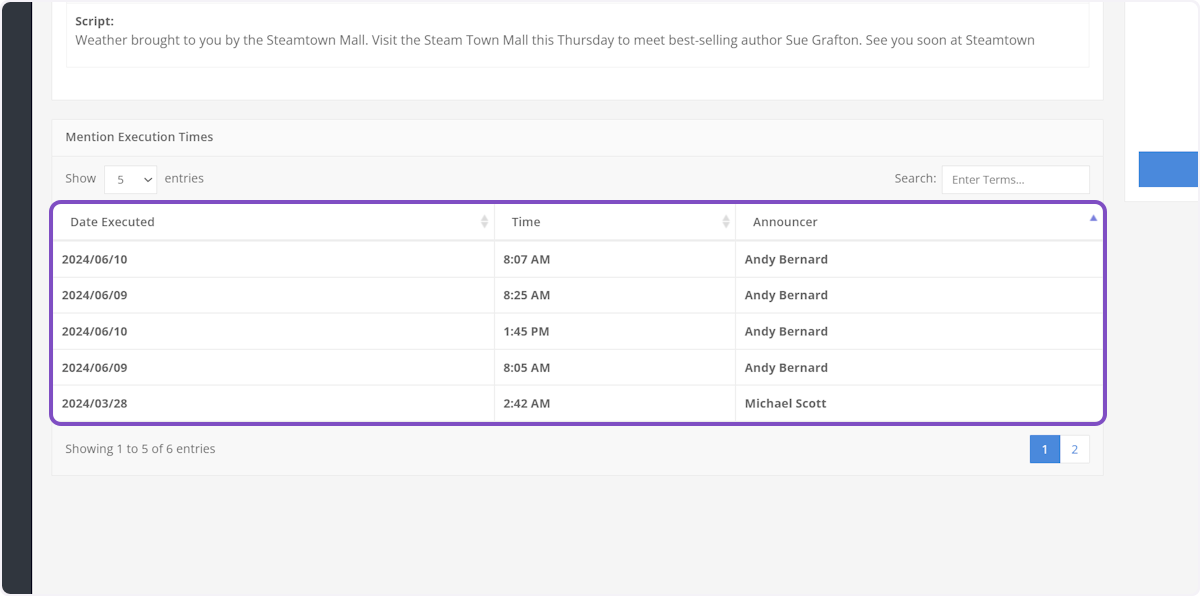
Task: Select the 8:07 AM time cell
Action: [526, 260]
